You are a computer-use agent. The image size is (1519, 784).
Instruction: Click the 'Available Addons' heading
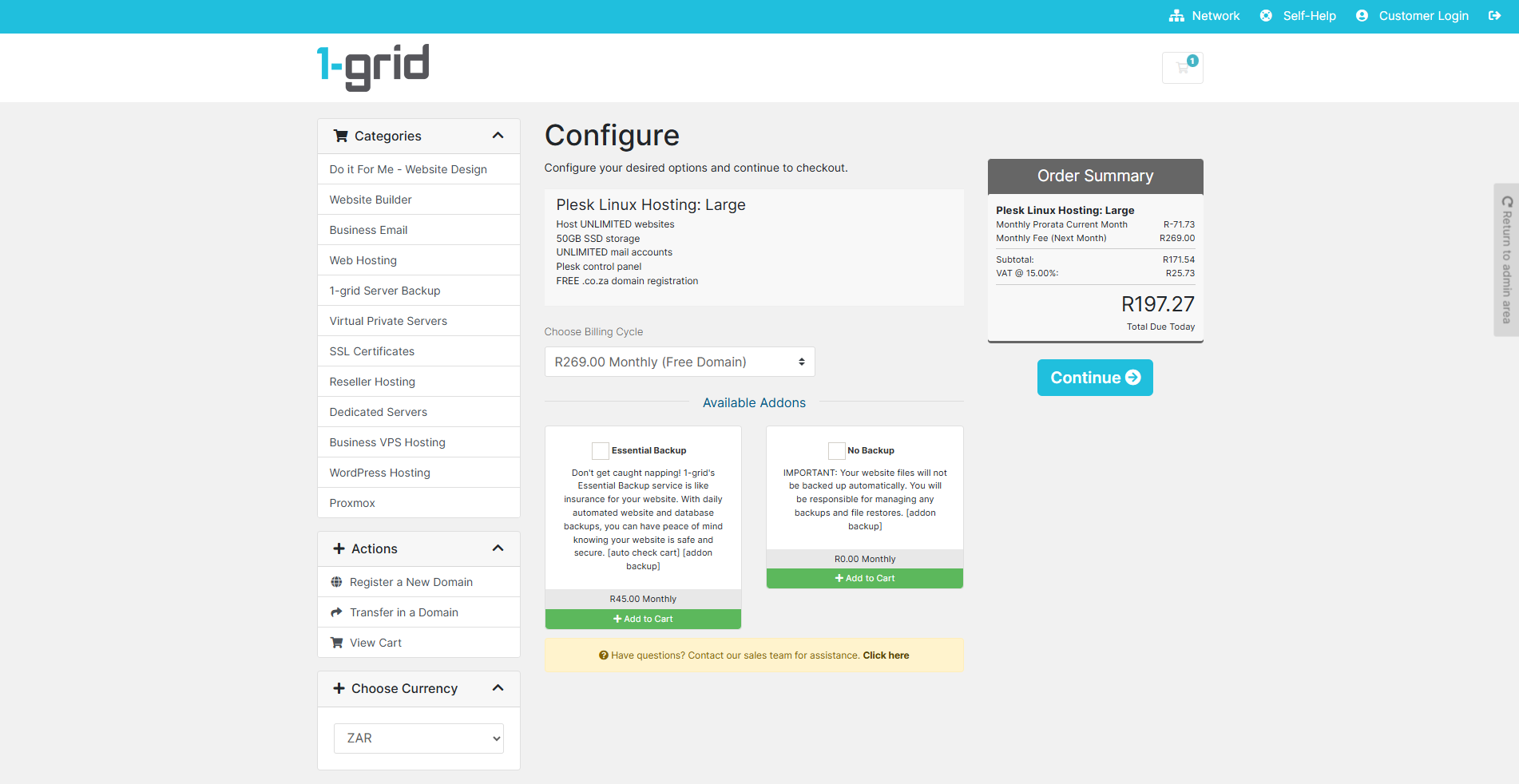point(754,403)
